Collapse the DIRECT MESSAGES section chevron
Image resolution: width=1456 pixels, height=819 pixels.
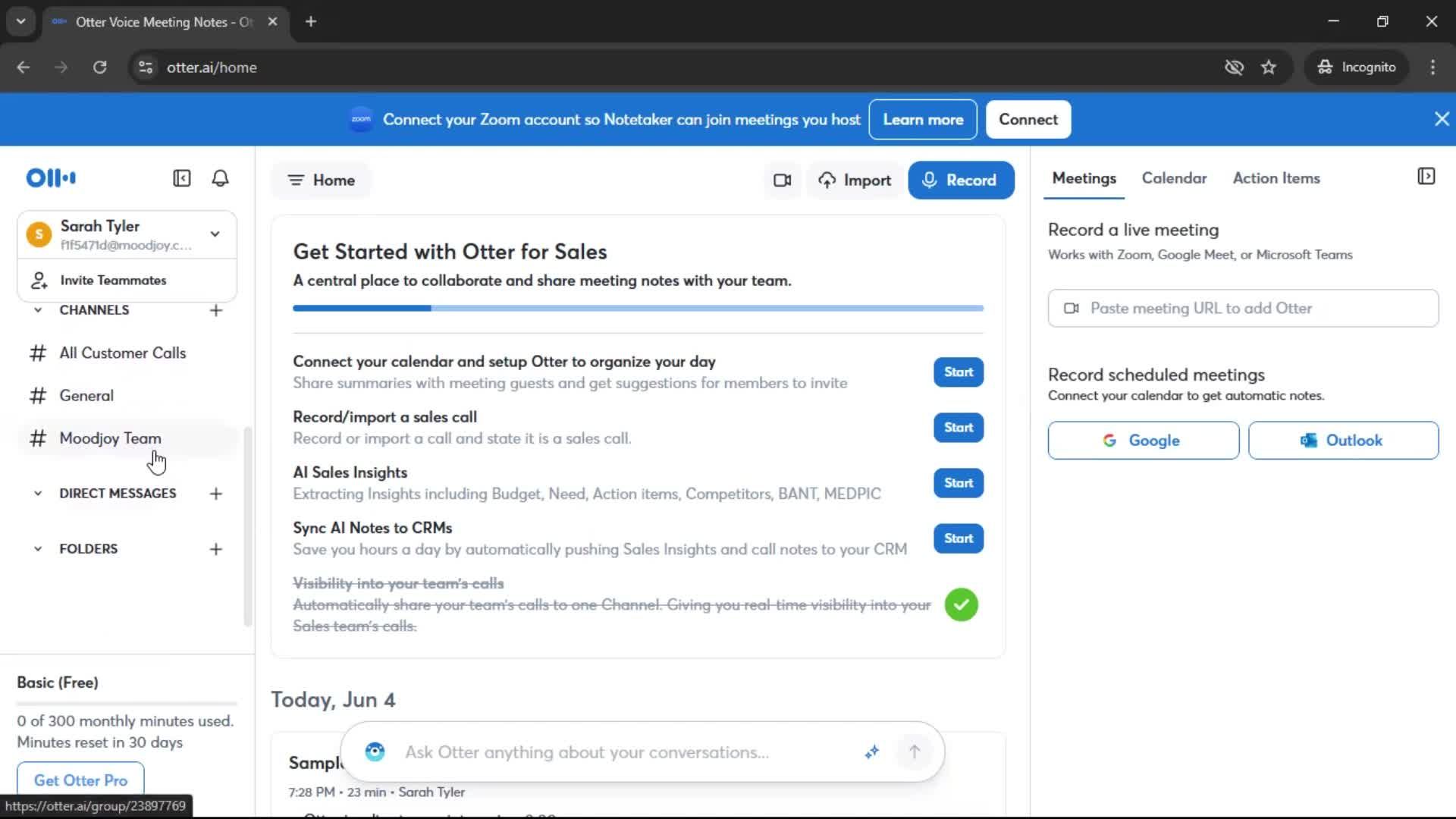point(38,494)
